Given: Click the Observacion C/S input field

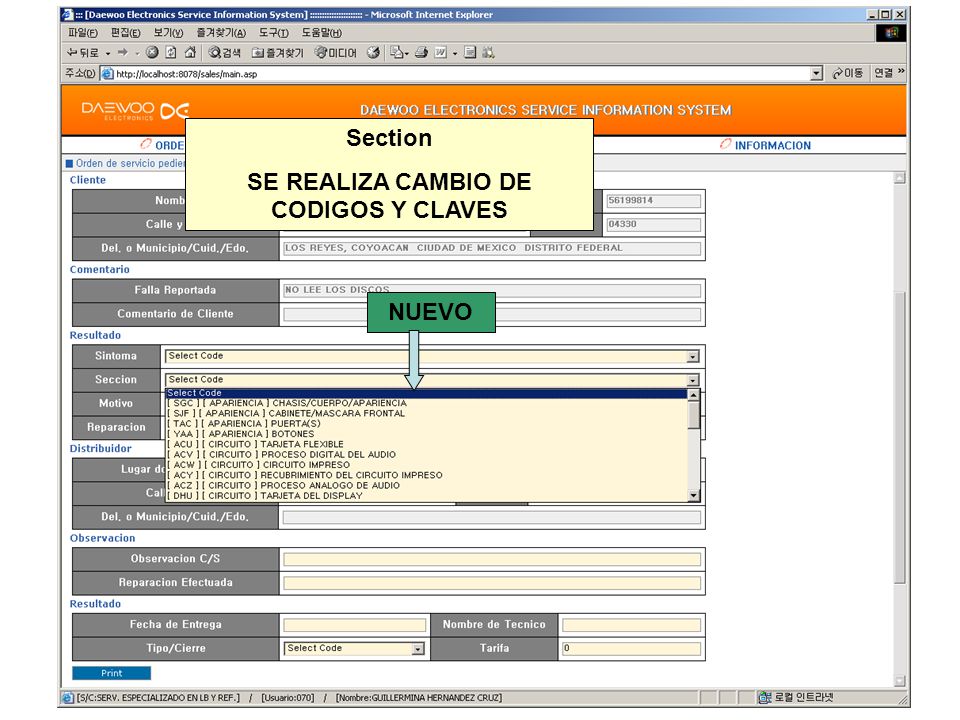Looking at the screenshot, I should 492,560.
